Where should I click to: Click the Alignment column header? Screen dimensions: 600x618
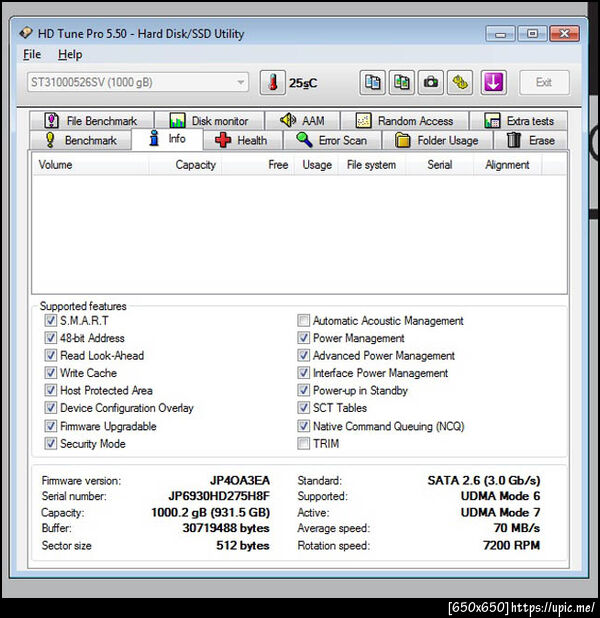tap(507, 165)
